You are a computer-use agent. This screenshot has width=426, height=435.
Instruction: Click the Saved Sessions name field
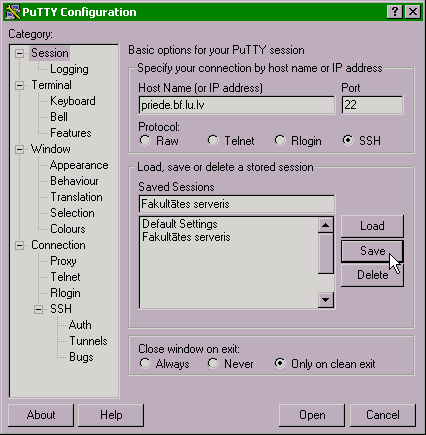237,204
